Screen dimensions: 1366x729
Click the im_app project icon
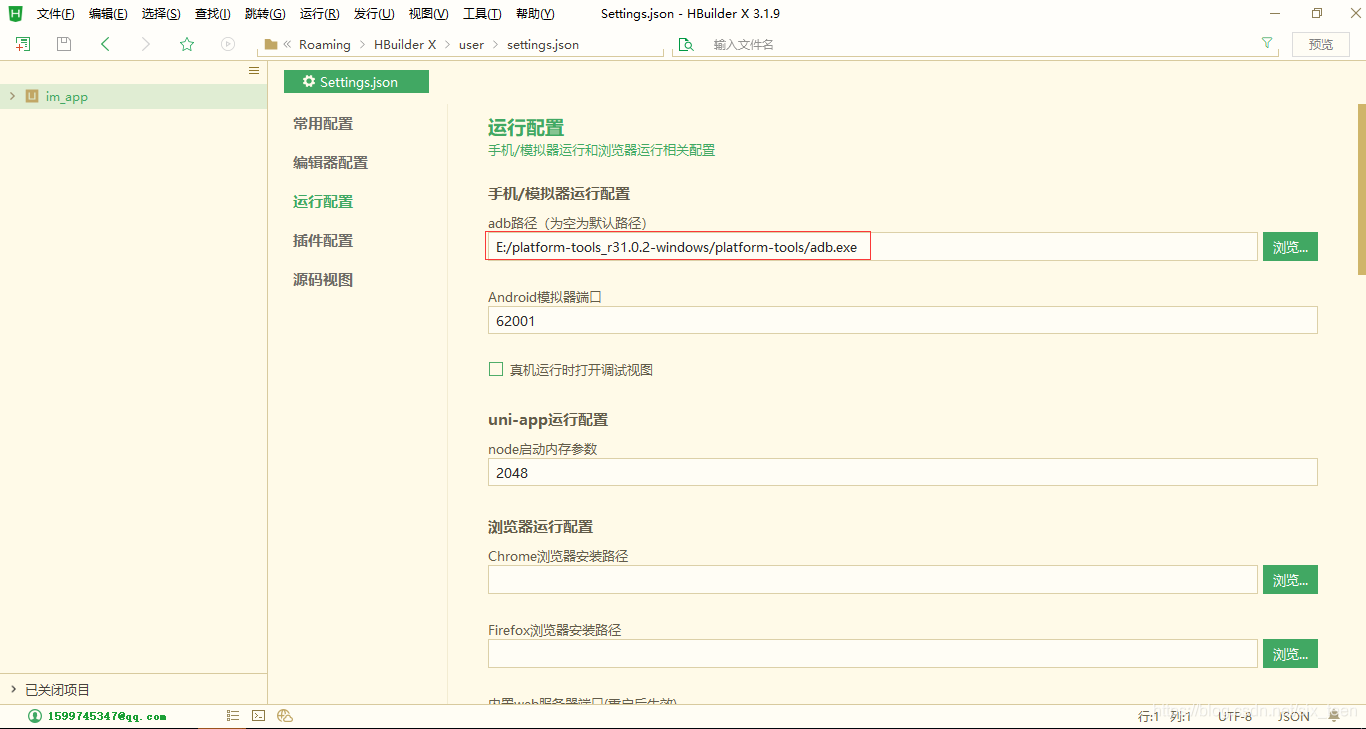pyautogui.click(x=32, y=97)
